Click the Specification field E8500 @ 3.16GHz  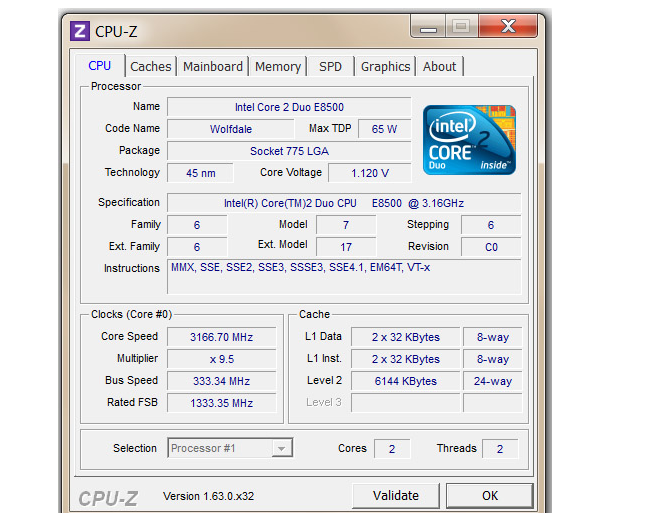pos(344,203)
